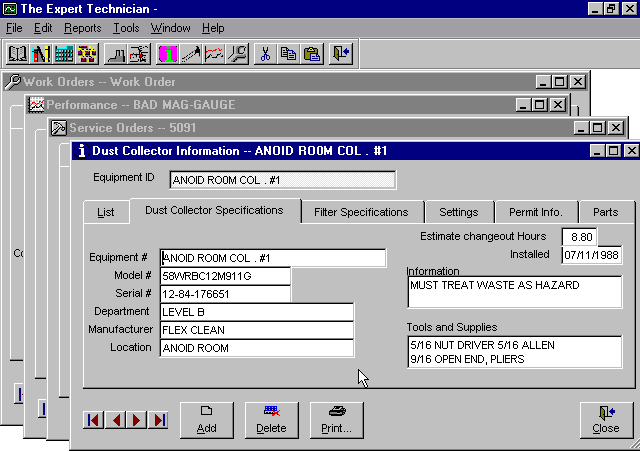Click the Delete button
Viewport: 640px width, 451px height.
click(271, 420)
